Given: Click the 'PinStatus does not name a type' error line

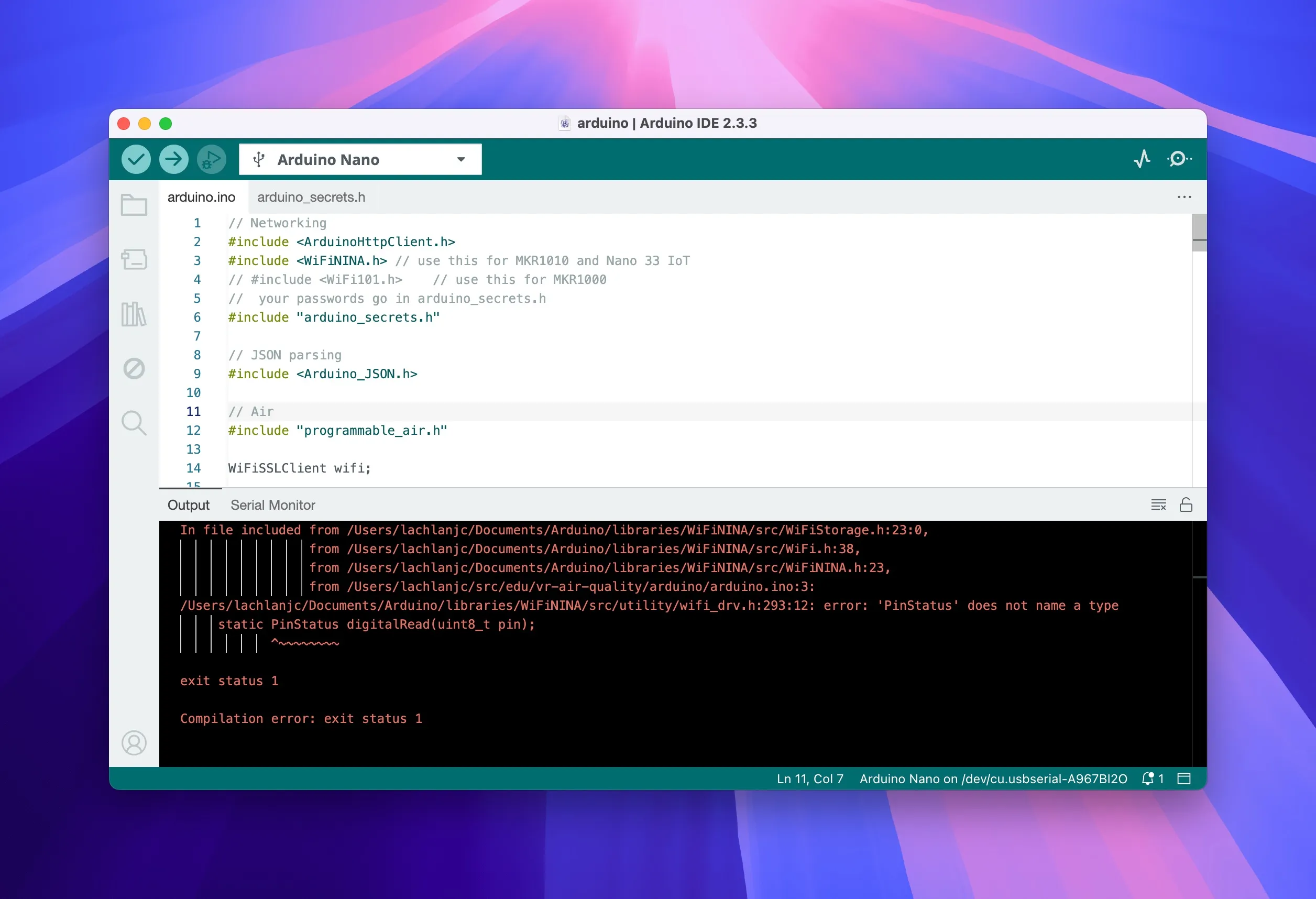Looking at the screenshot, I should tap(649, 605).
